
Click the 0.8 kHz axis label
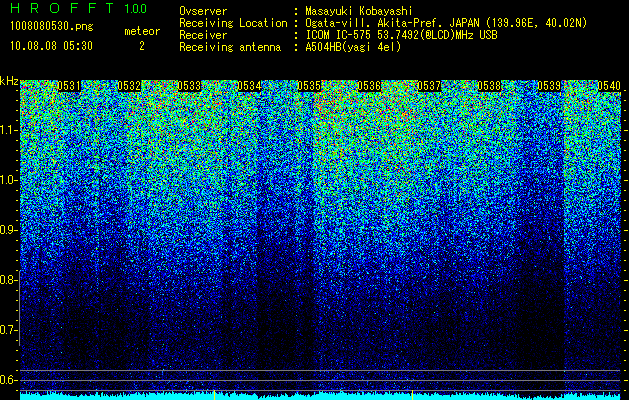pos(9,280)
